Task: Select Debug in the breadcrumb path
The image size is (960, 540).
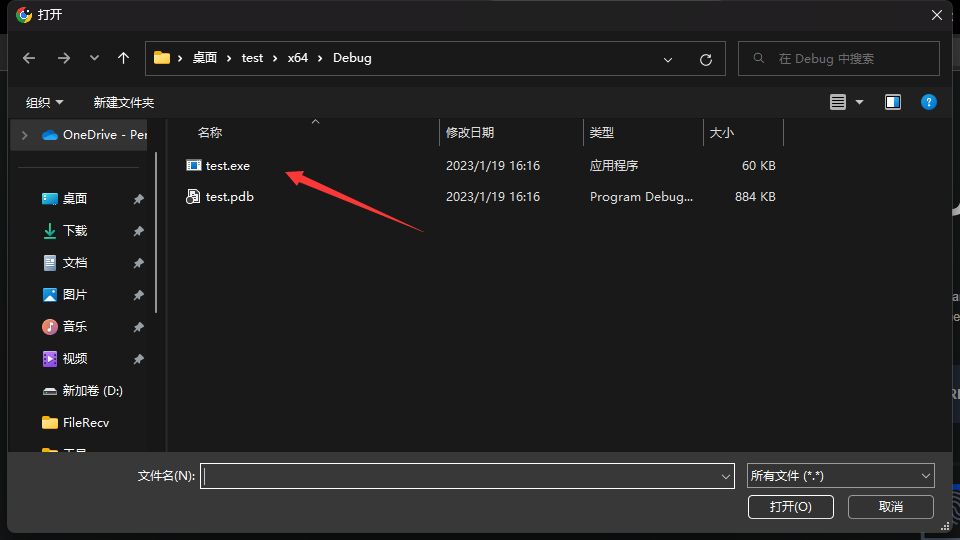Action: pyautogui.click(x=352, y=58)
